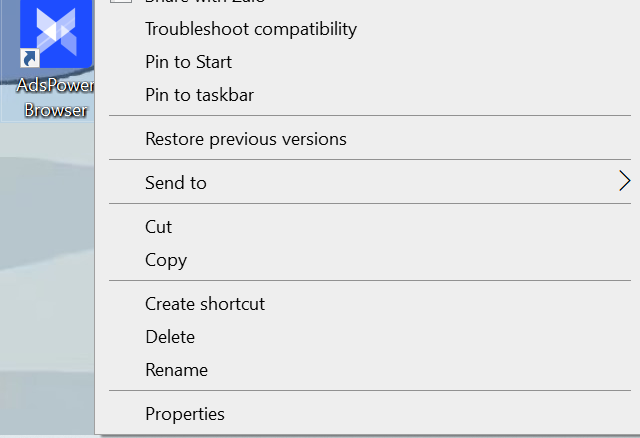Open Properties for the shortcut

coord(185,414)
